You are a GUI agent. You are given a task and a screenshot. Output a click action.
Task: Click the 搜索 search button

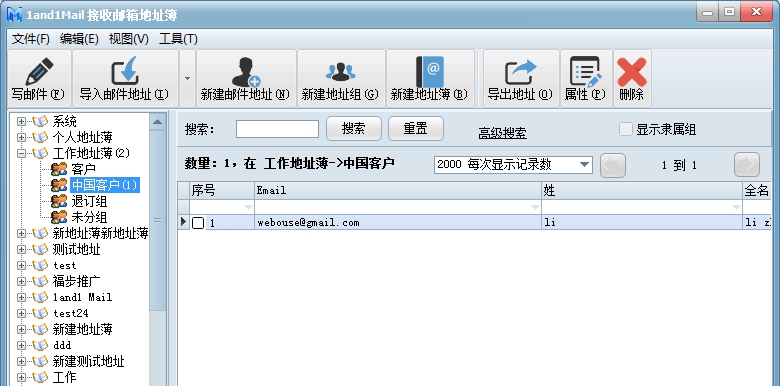[x=354, y=129]
